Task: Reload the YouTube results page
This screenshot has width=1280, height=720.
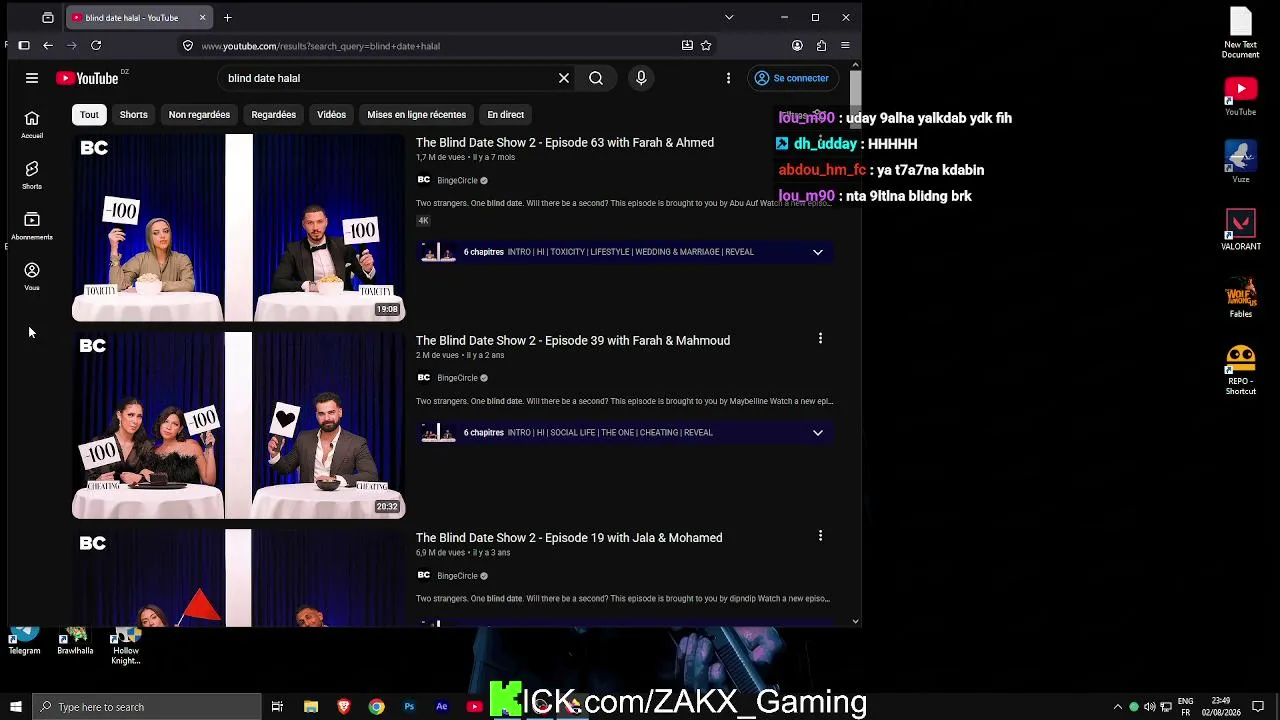Action: [96, 45]
